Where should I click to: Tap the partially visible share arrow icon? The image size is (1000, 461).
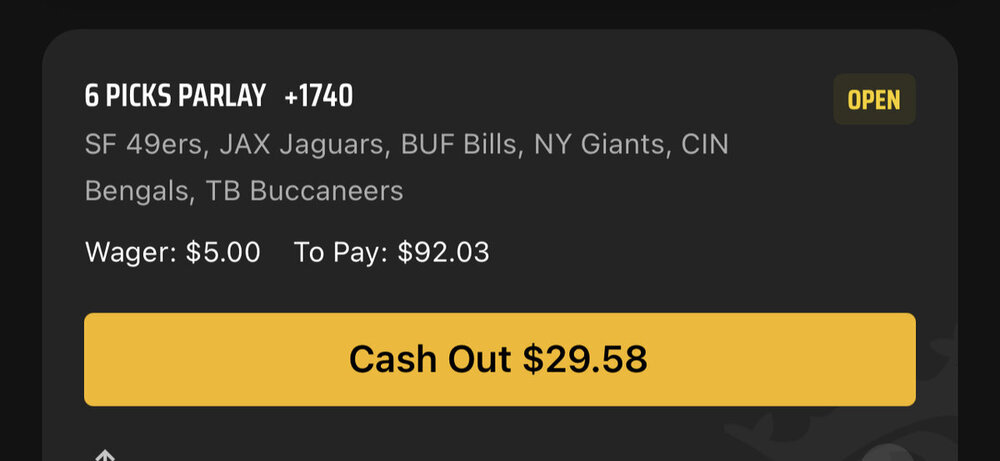point(104,455)
